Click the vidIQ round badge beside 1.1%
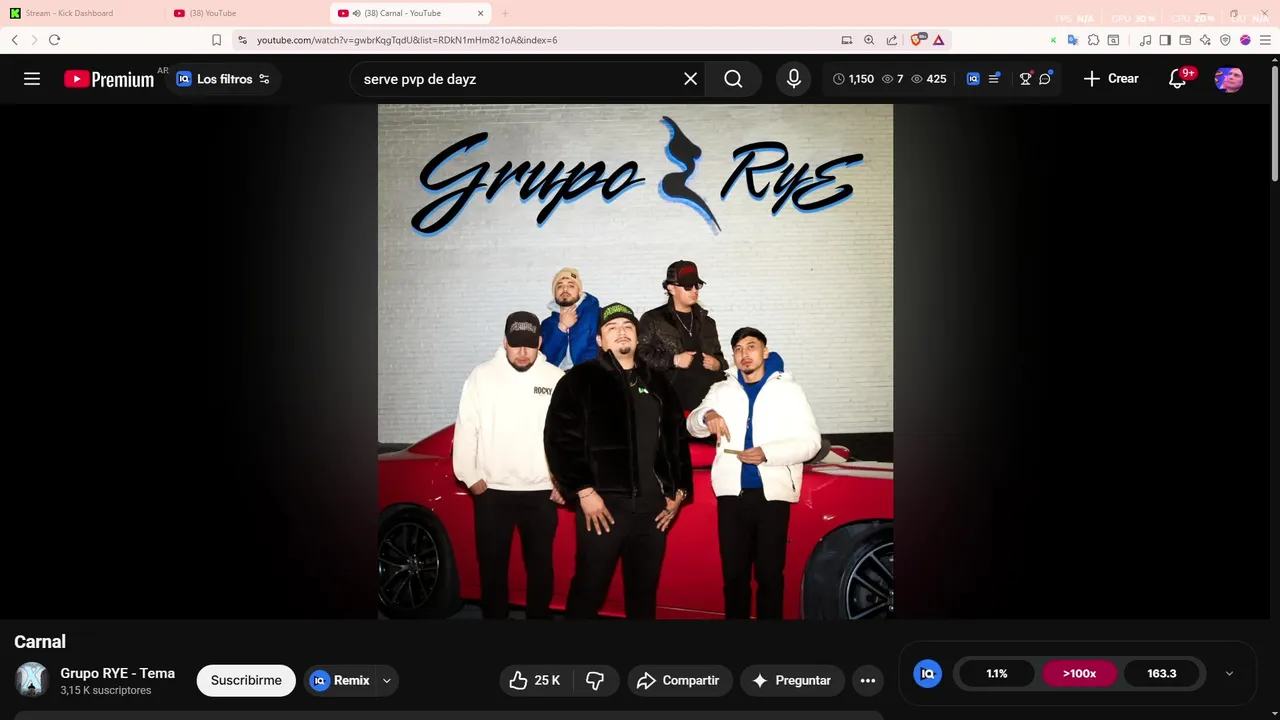The width and height of the screenshot is (1280, 720). click(927, 673)
